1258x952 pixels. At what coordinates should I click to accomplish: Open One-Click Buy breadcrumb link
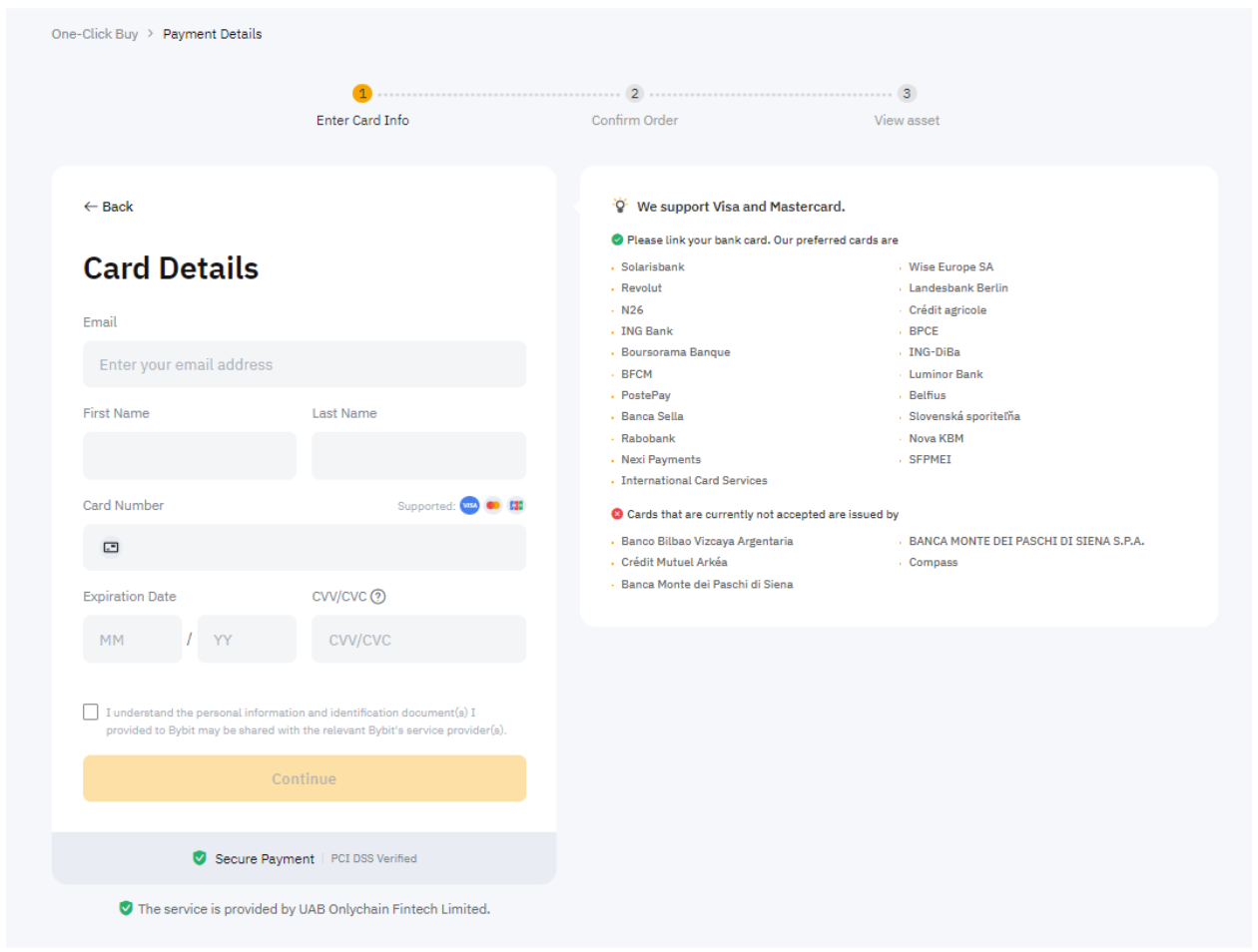[x=95, y=34]
